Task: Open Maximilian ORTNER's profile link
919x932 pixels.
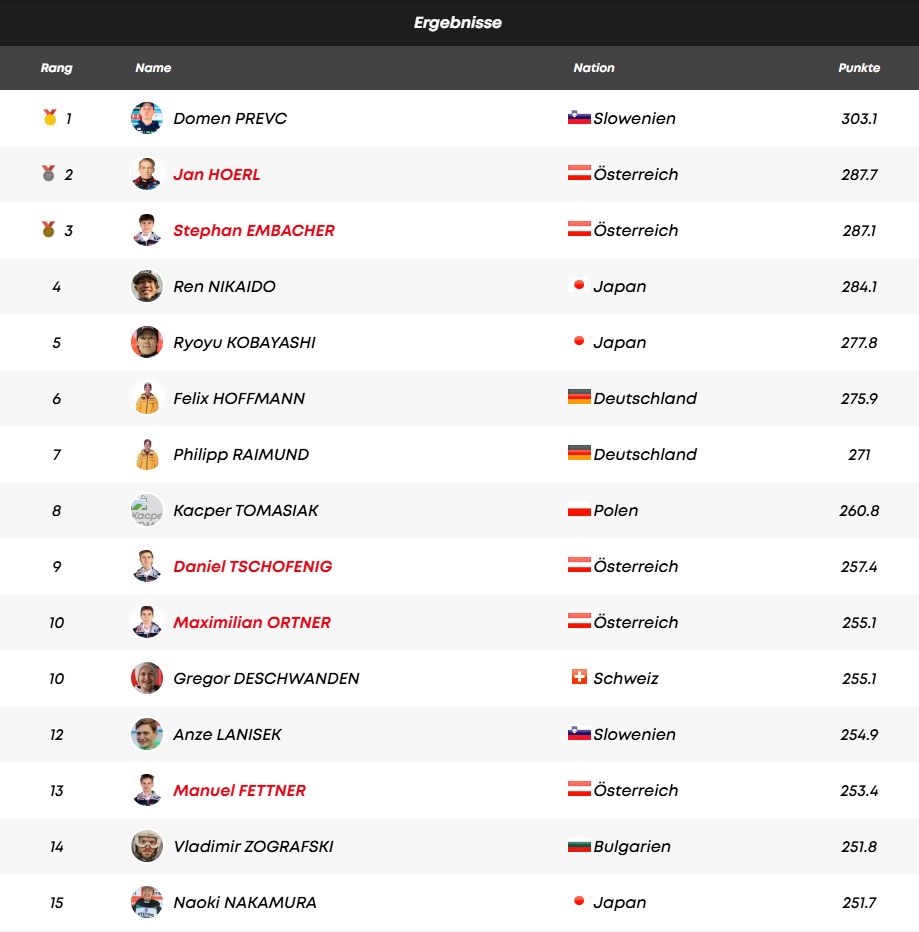Action: click(x=252, y=622)
